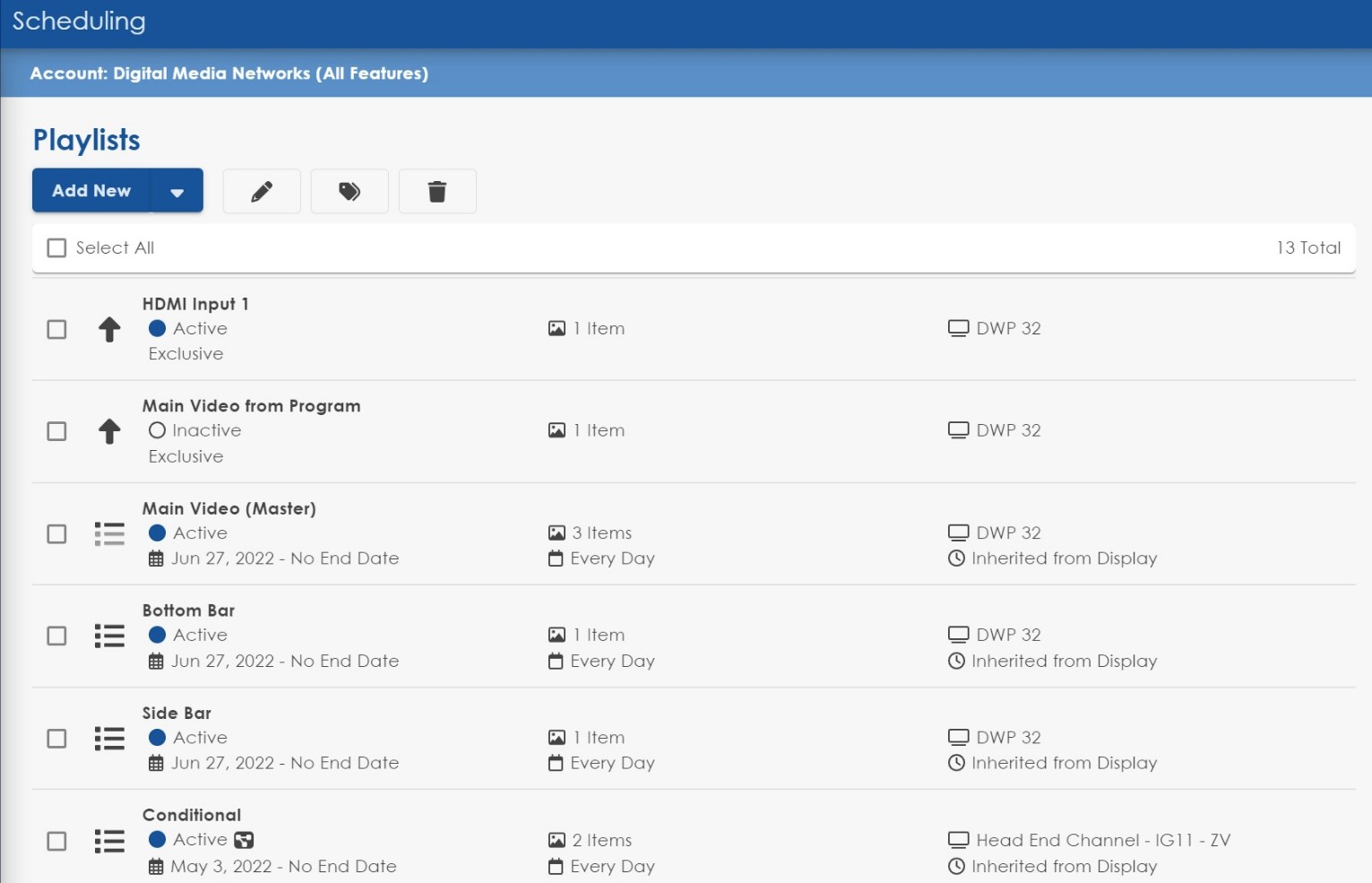Click the clock icon beside Inherited from Display on Conditional

coord(955,866)
